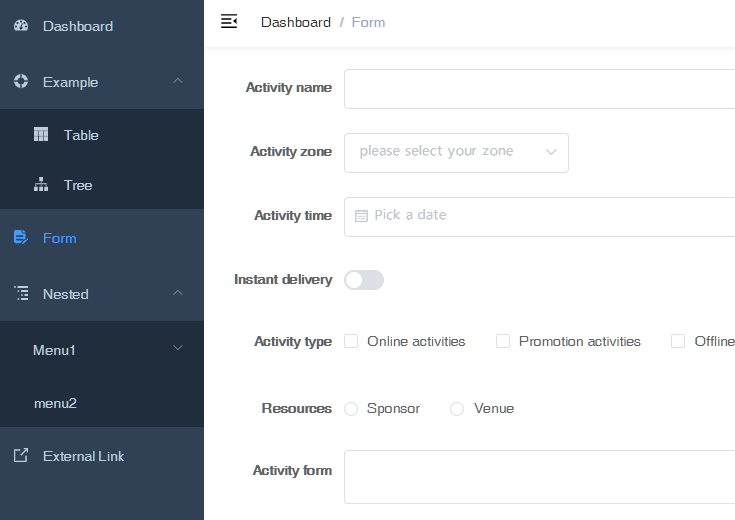Toggle the Instant delivery switch

point(364,280)
